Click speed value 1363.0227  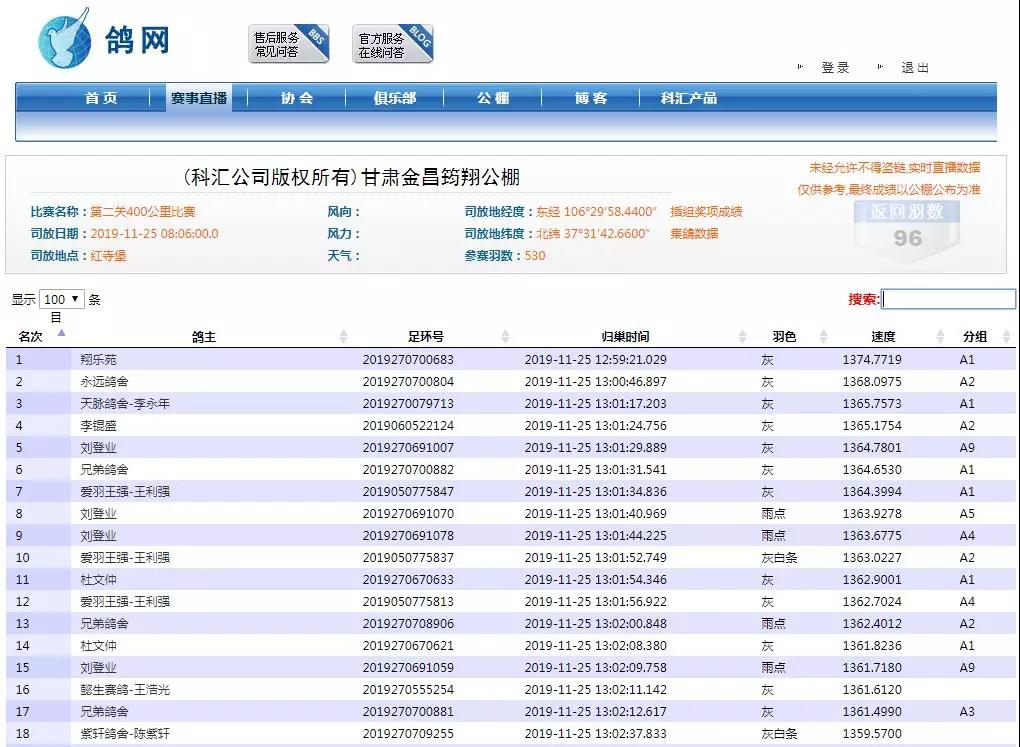point(872,558)
